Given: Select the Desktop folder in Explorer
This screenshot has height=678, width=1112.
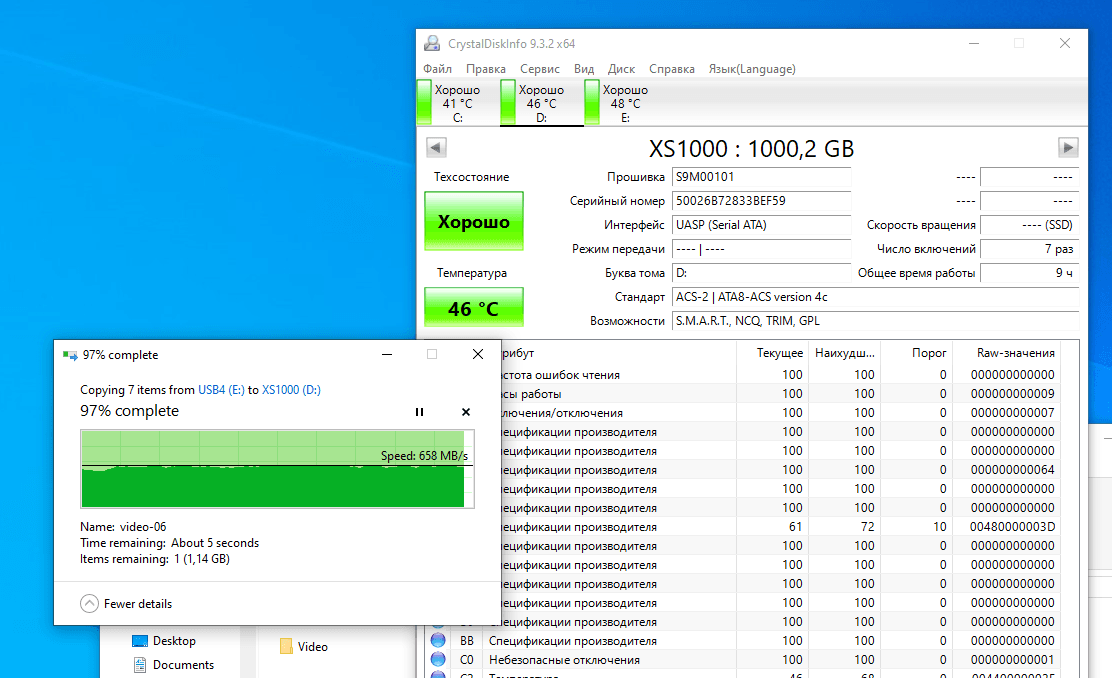Looking at the screenshot, I should coord(165,641).
